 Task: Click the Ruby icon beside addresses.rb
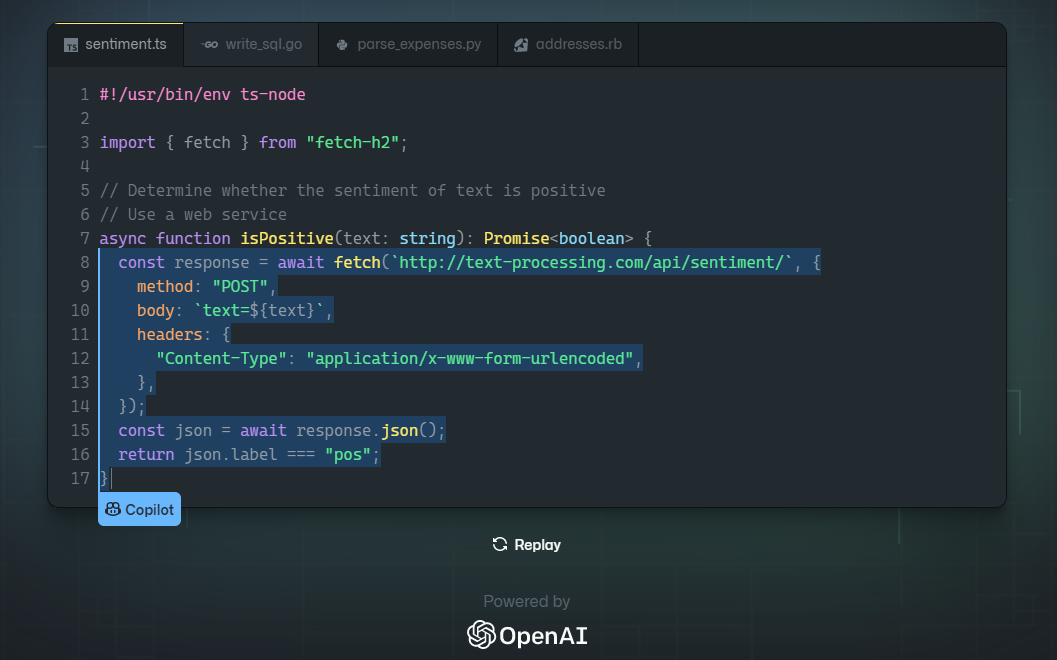pos(520,45)
